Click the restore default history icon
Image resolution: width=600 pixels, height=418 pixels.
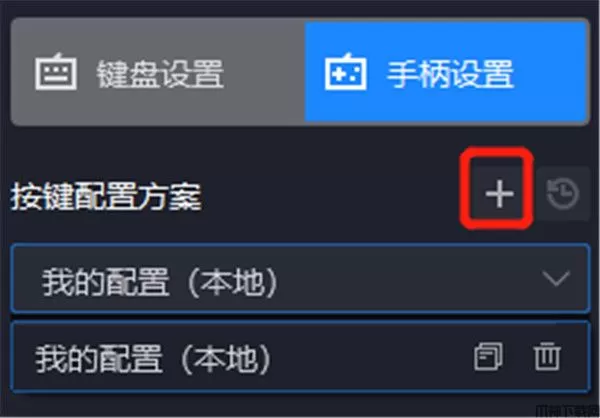pos(563,193)
